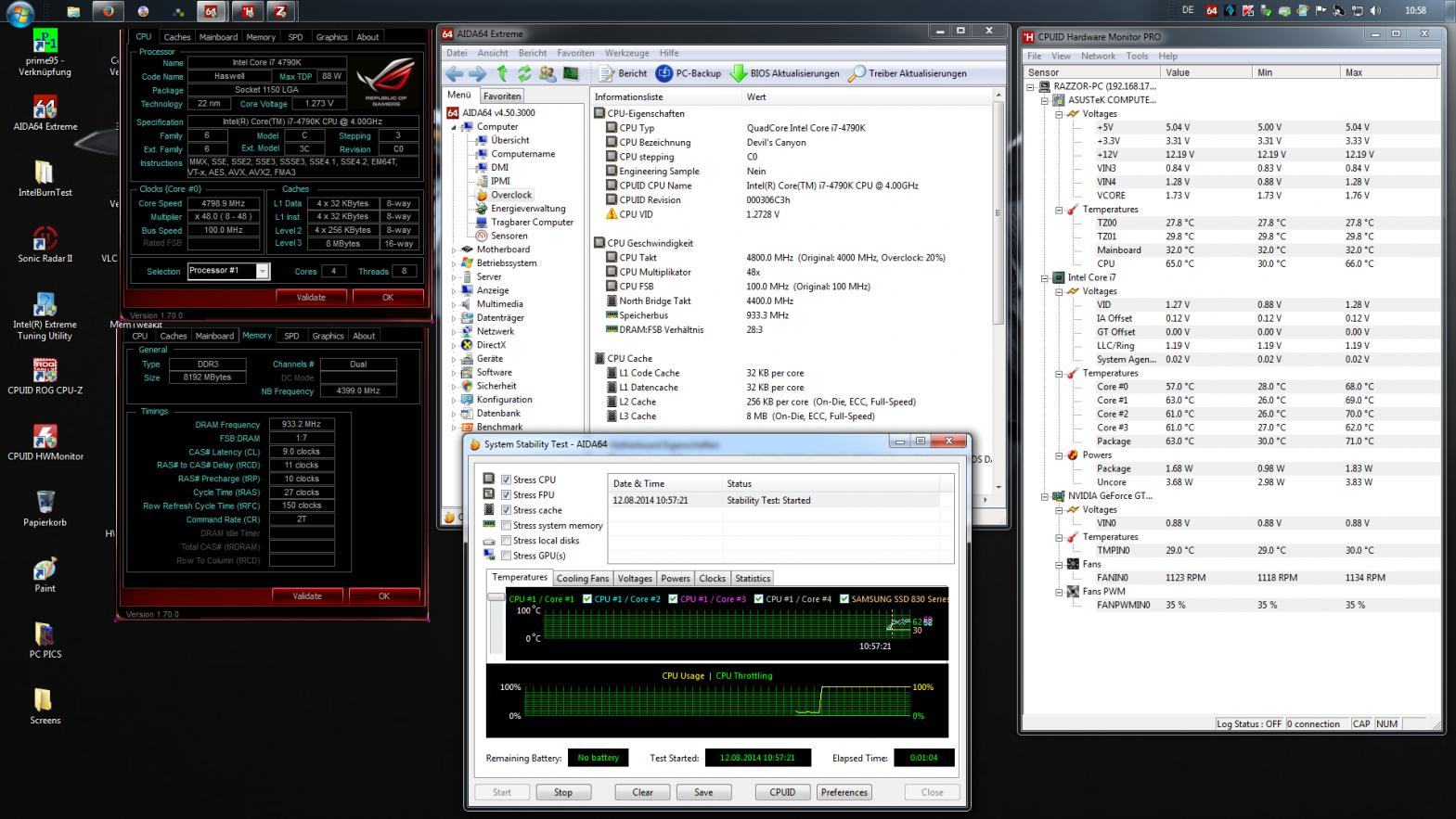This screenshot has height=819, width=1456.
Task: Collapse ASUSTeK COMPUTE node in HWMonitor
Action: [1045, 100]
